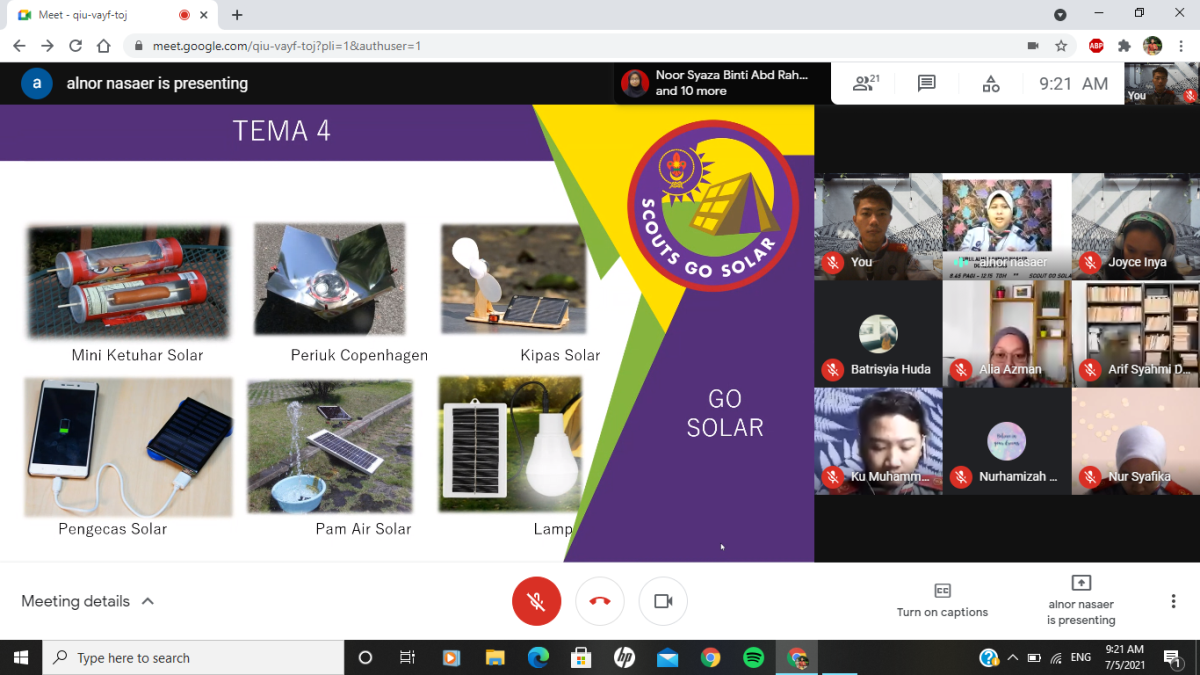Click the camera permission icon in address bar
This screenshot has height=675, width=1200.
(1033, 44)
